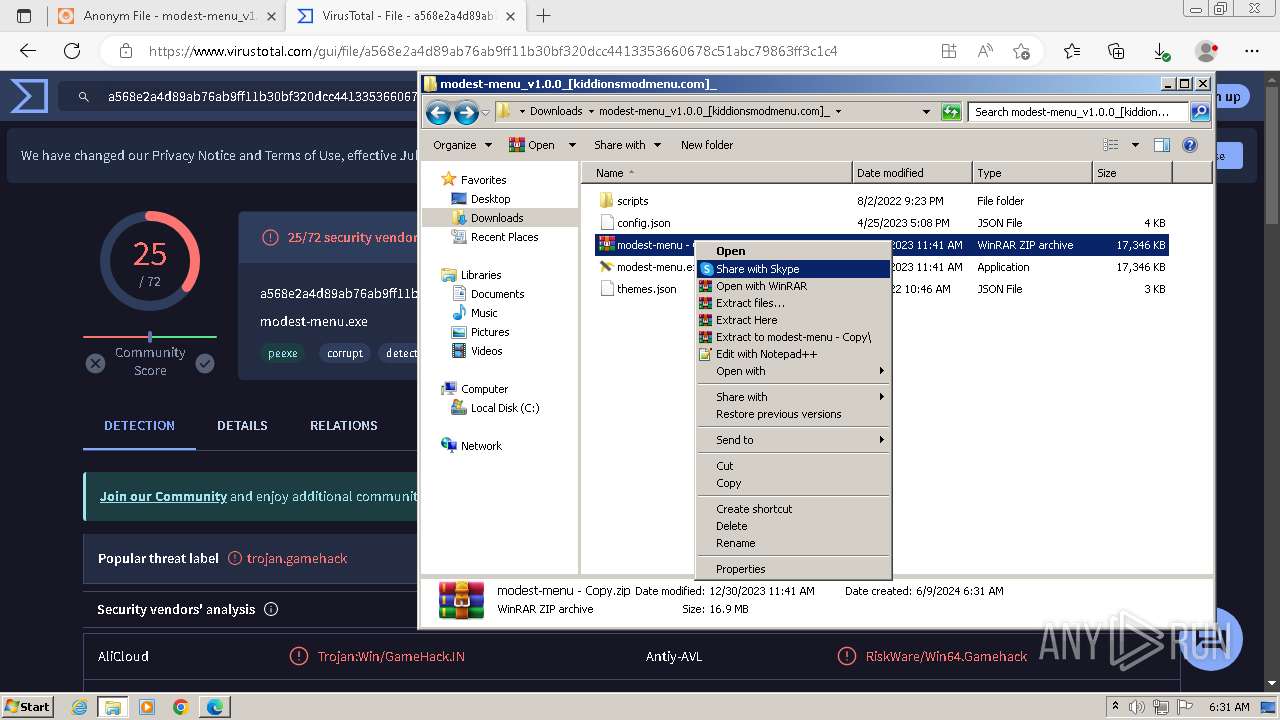Screen dimensions: 1280x720
Task: Click Downloads in address breadcrumb
Action: tap(556, 112)
